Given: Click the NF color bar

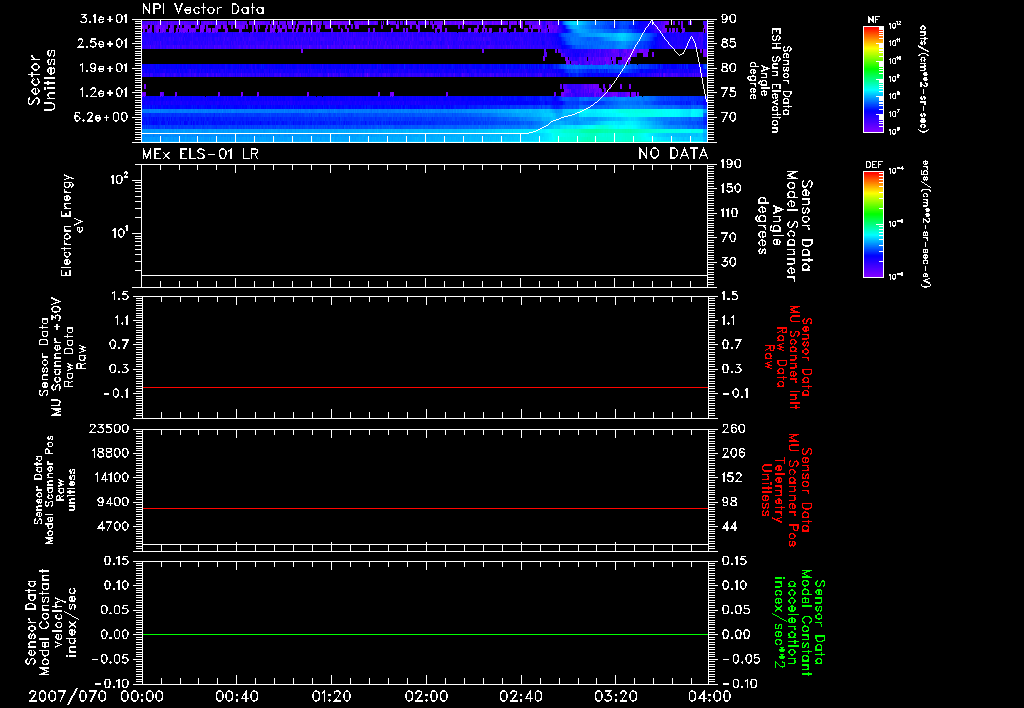Looking at the screenshot, I should (x=873, y=78).
